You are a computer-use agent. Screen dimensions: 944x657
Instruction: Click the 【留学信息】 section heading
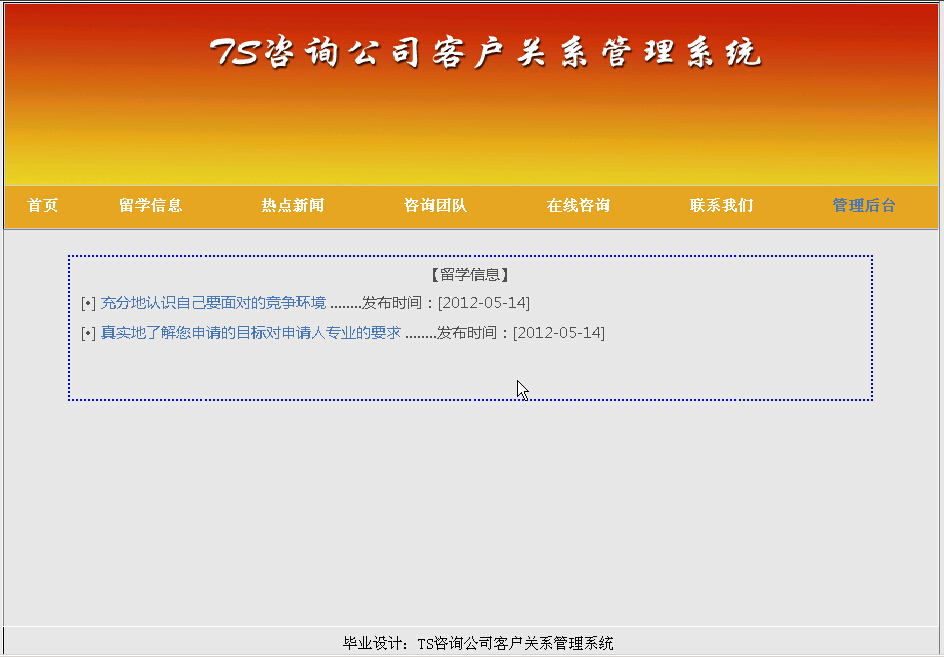click(470, 275)
